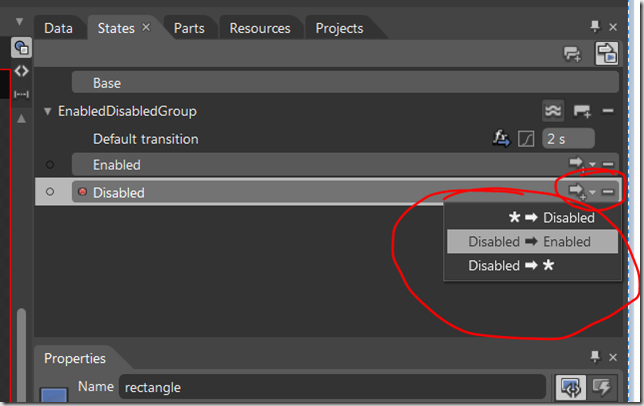The image size is (644, 406).
Task: Open the default transition effect (fx) picker
Action: [x=501, y=138]
